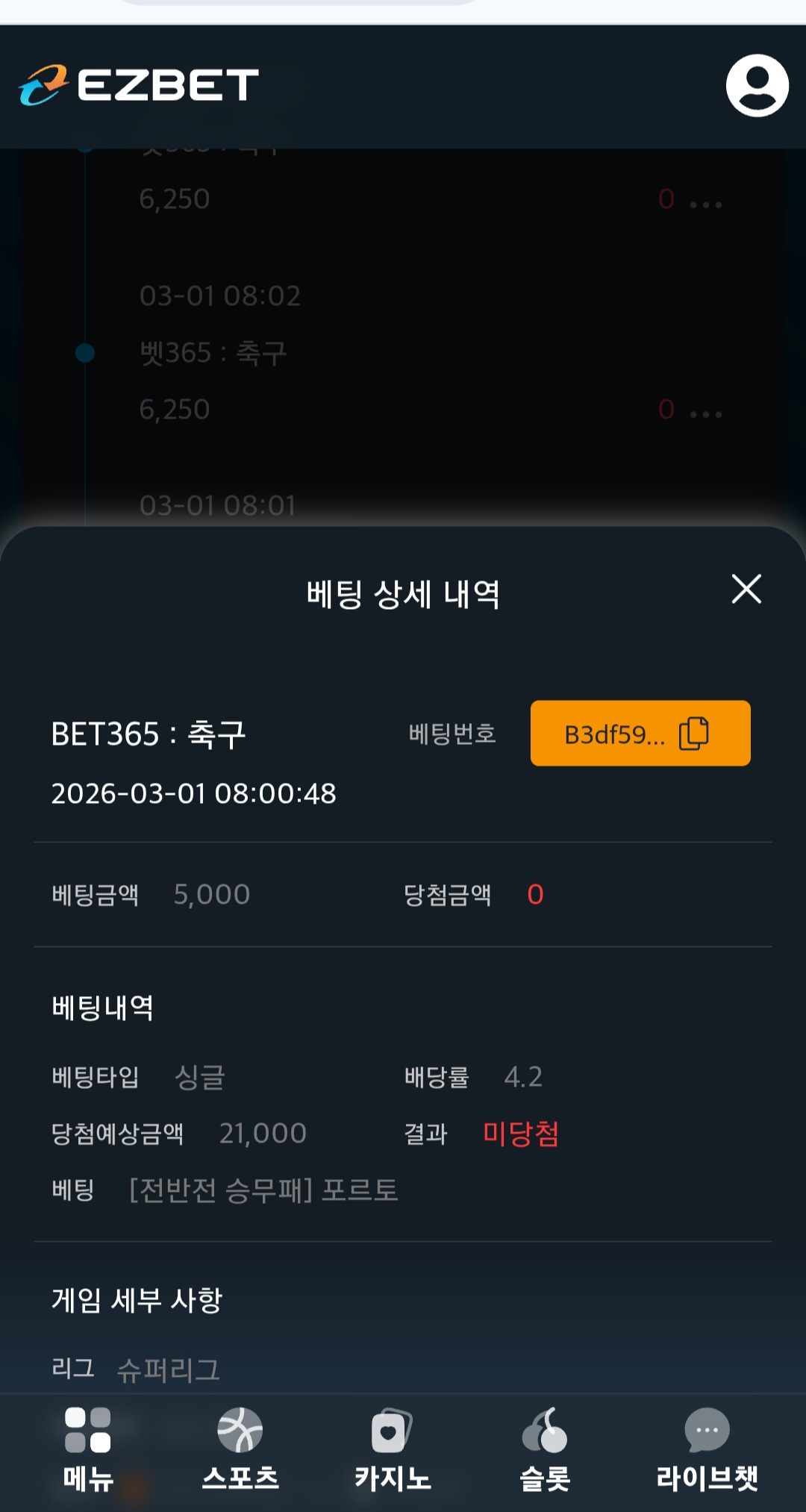Expand more options for the 03-01 08:02 bet
806x1512 pixels.
(x=705, y=414)
